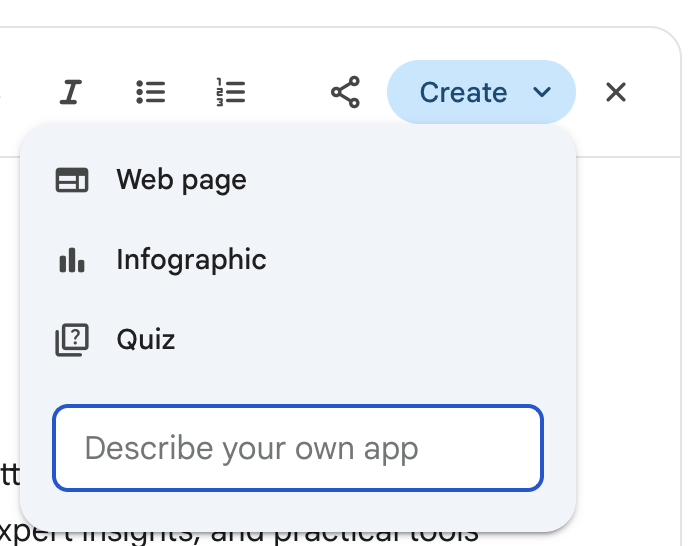This screenshot has width=688, height=546.
Task: Toggle italic text formatting
Action: point(69,93)
